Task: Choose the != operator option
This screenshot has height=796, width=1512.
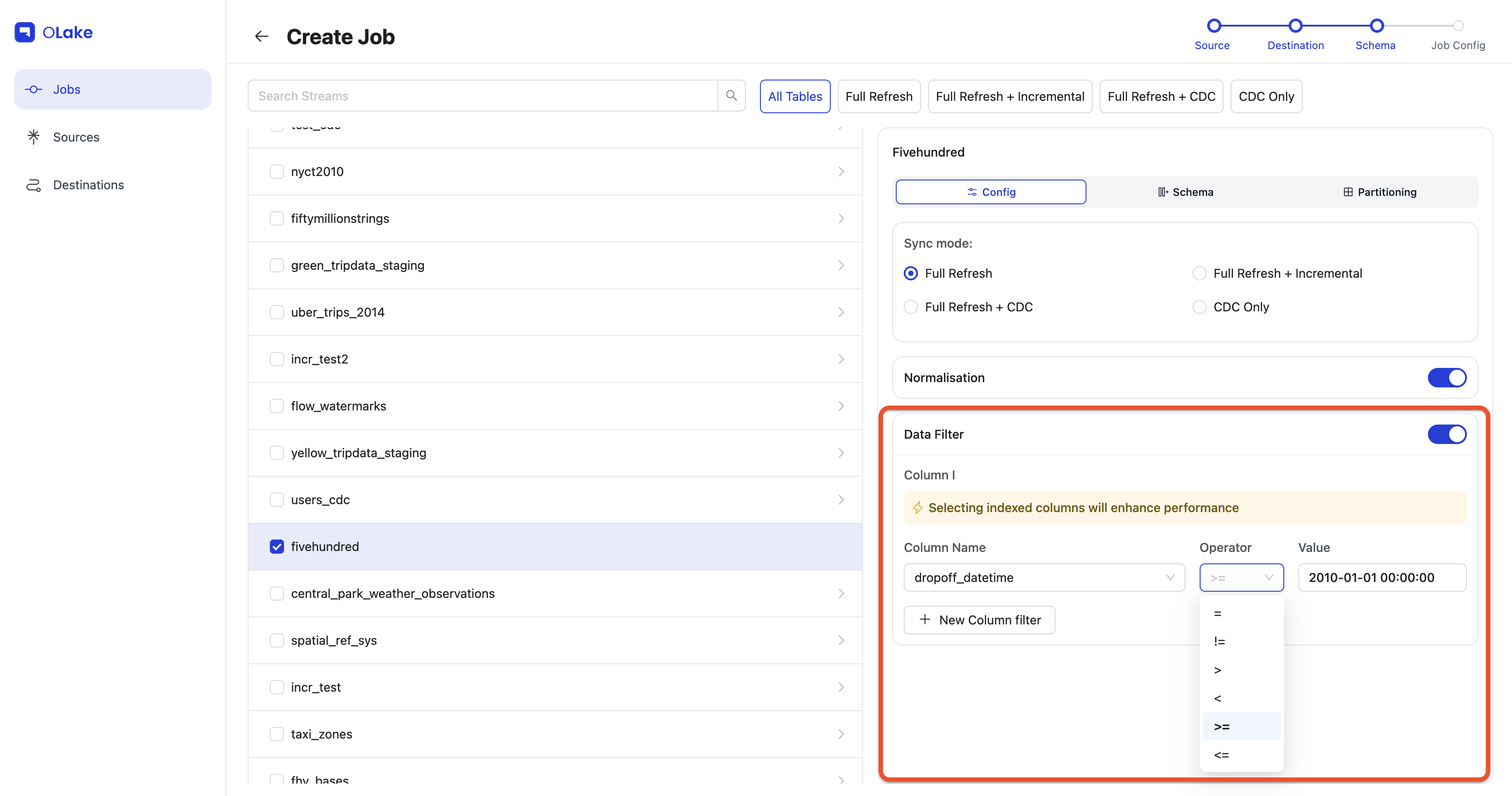Action: pyautogui.click(x=1241, y=641)
